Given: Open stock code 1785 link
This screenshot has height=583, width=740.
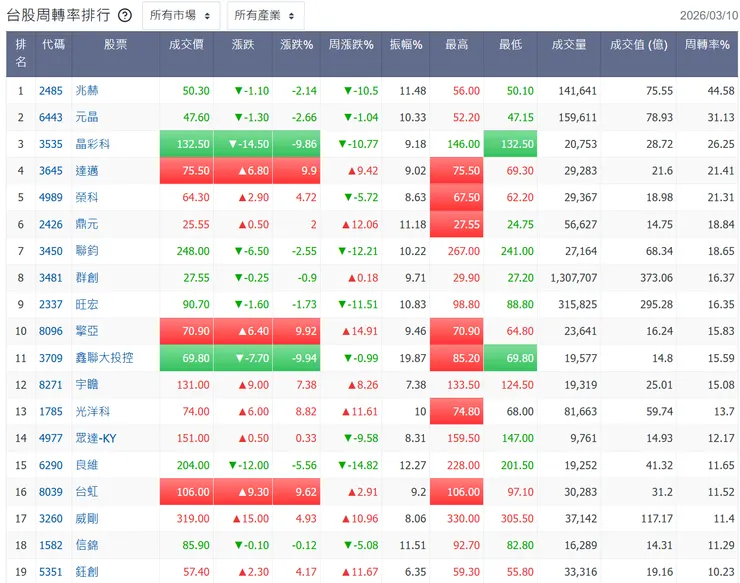Looking at the screenshot, I should [50, 412].
